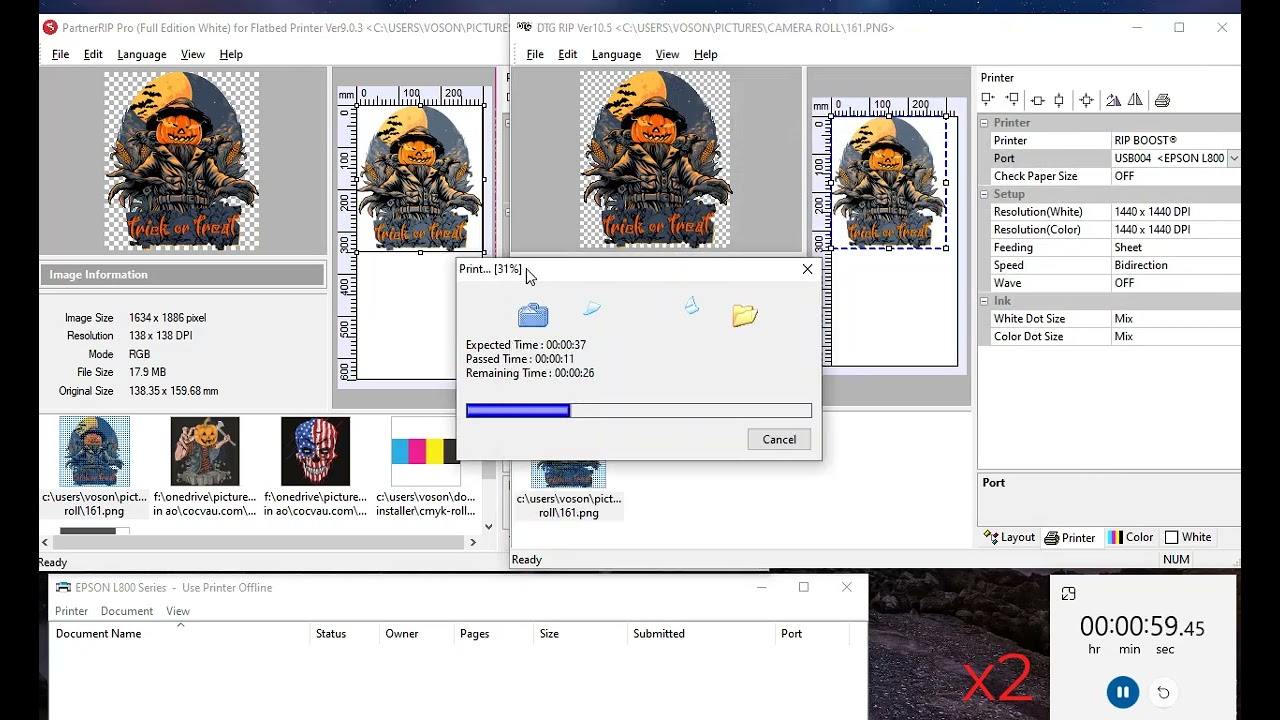Click the EPSON L800 Series window icon
1280x720 pixels.
click(63, 587)
